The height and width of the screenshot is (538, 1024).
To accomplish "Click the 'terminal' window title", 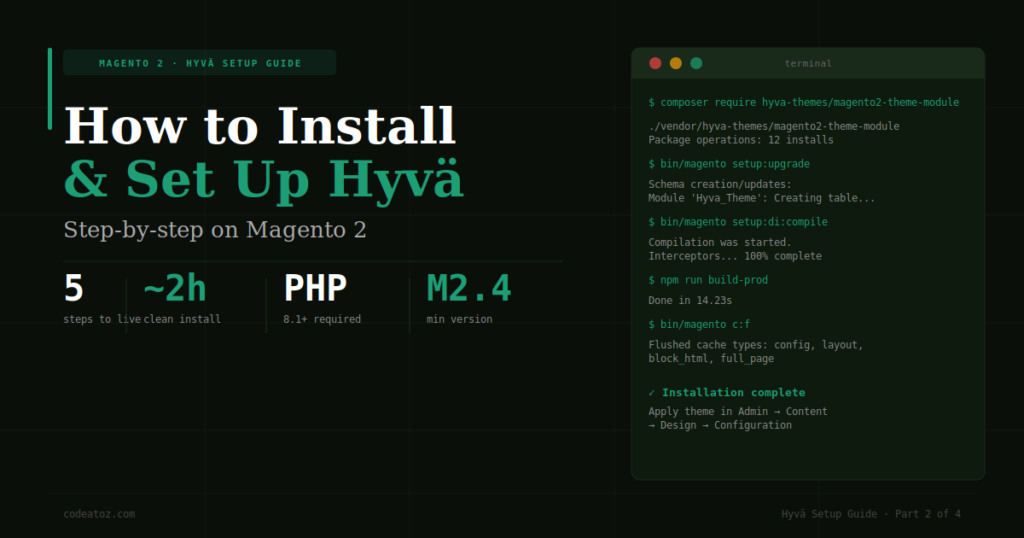I will click(808, 63).
